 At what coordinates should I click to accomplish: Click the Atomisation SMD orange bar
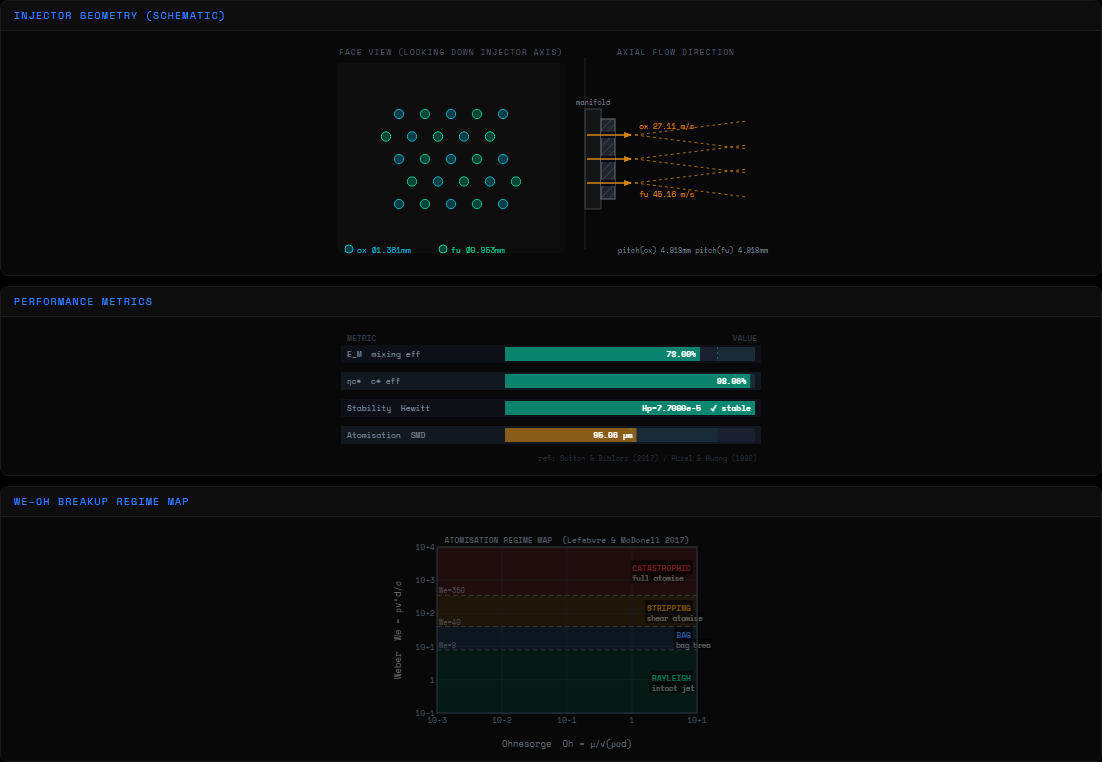[571, 435]
